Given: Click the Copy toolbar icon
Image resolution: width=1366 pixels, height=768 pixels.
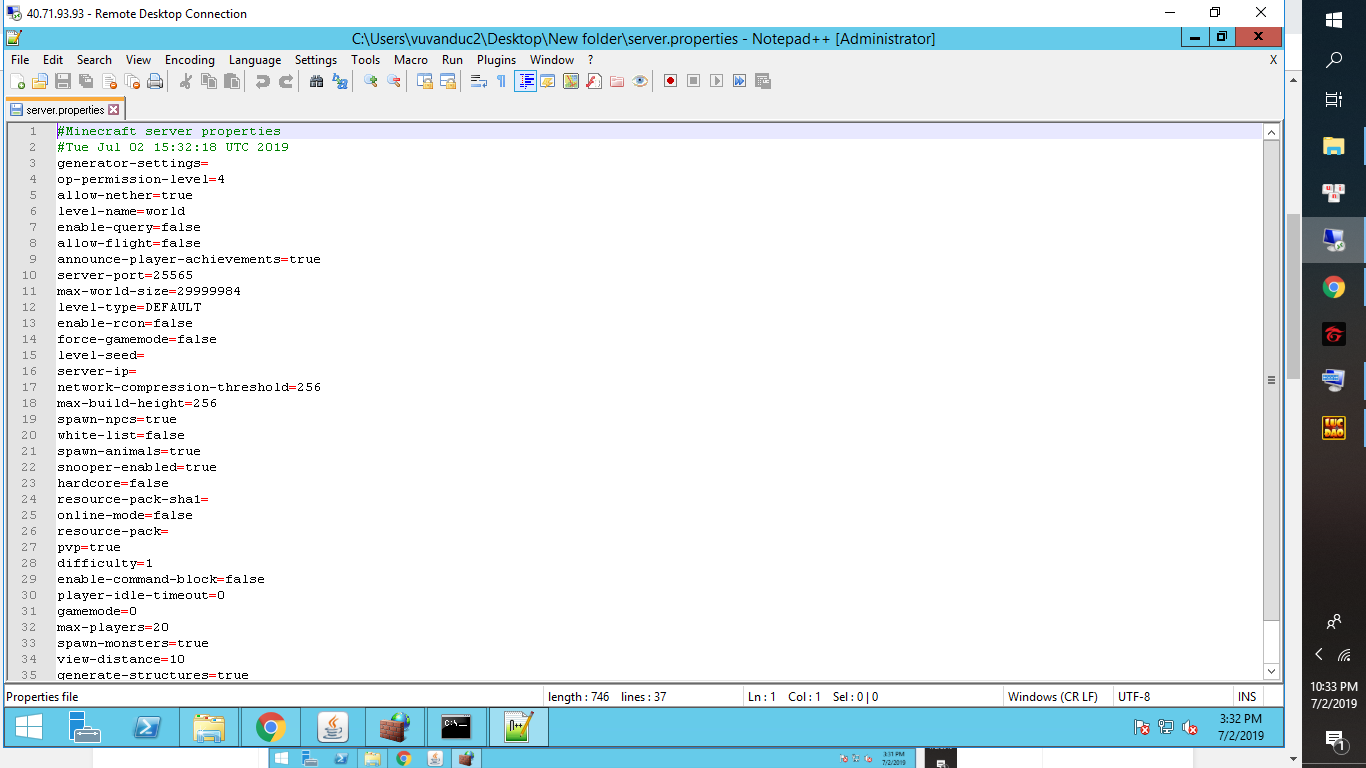Looking at the screenshot, I should [209, 81].
